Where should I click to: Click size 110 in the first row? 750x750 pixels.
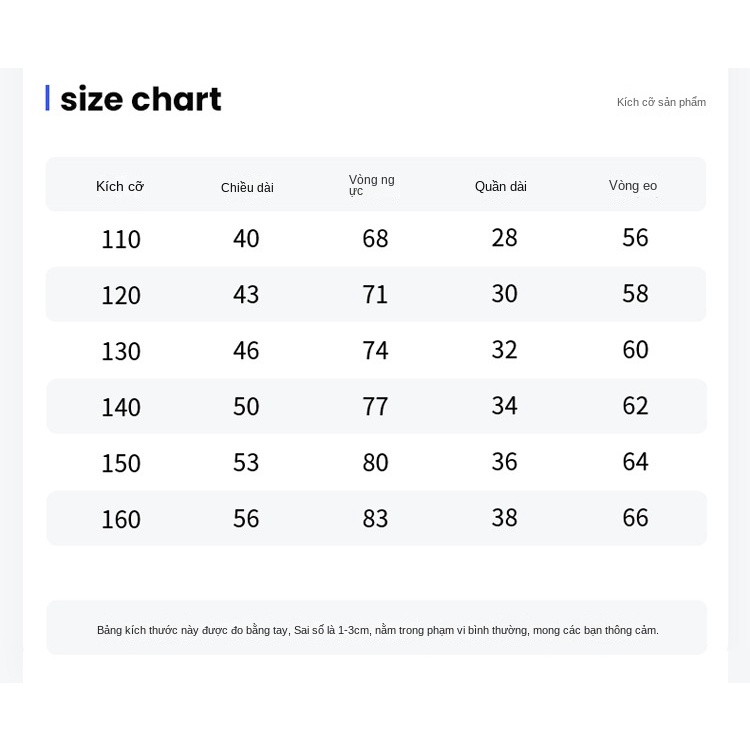pos(121,239)
